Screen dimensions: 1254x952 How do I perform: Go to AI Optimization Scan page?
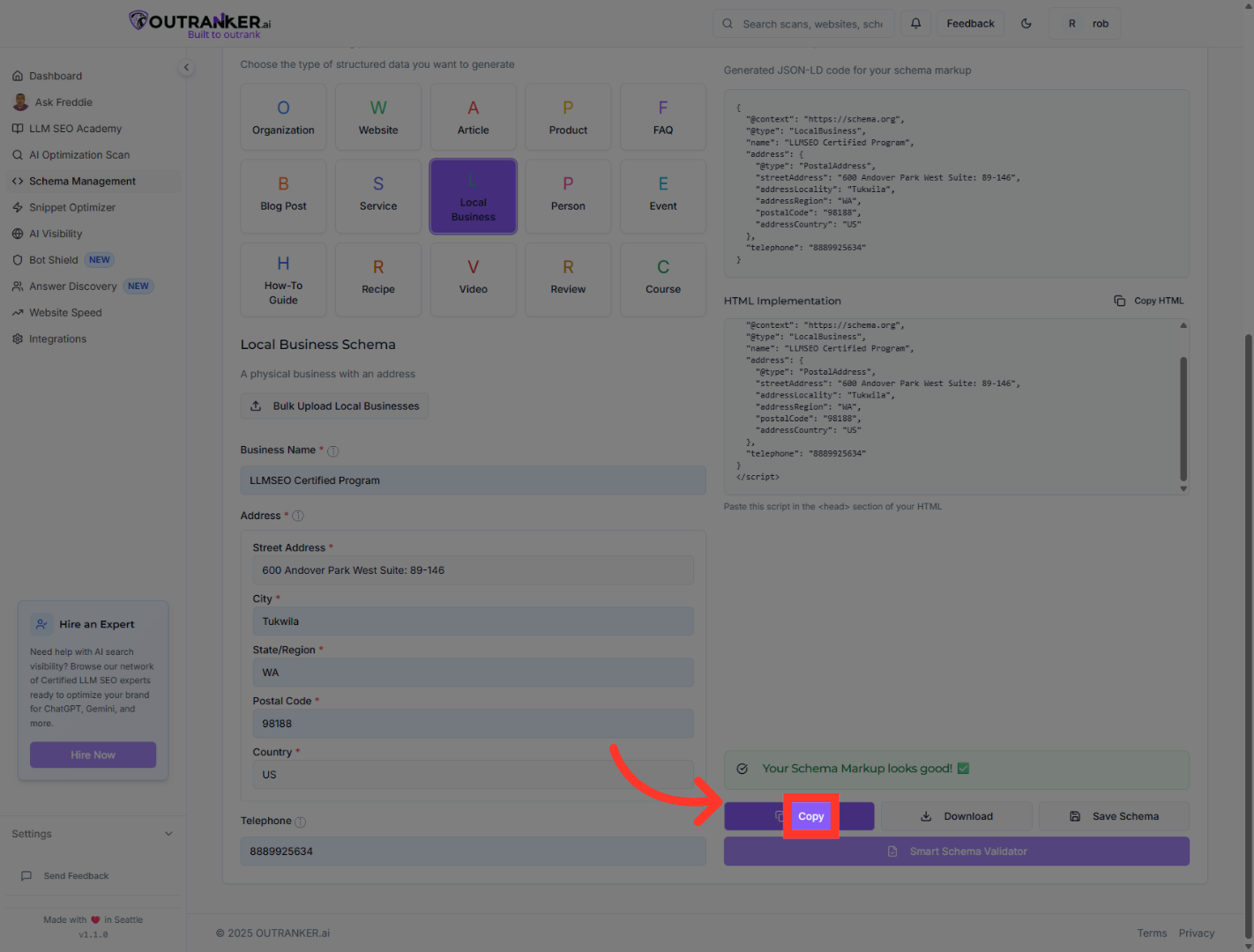(x=79, y=155)
